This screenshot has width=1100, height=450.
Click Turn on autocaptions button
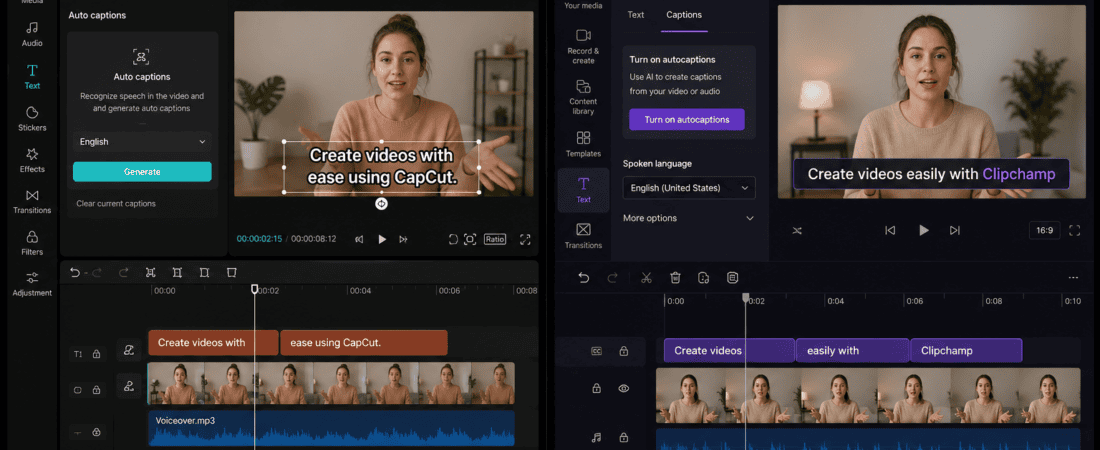[687, 119]
